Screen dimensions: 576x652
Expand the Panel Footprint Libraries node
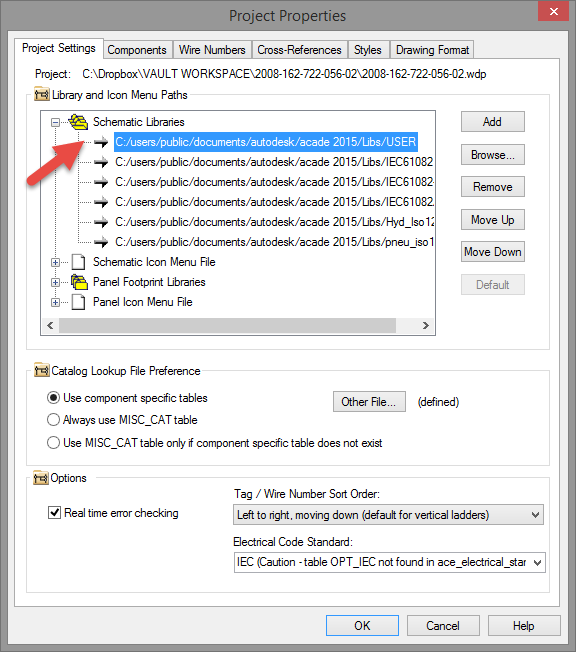(55, 282)
